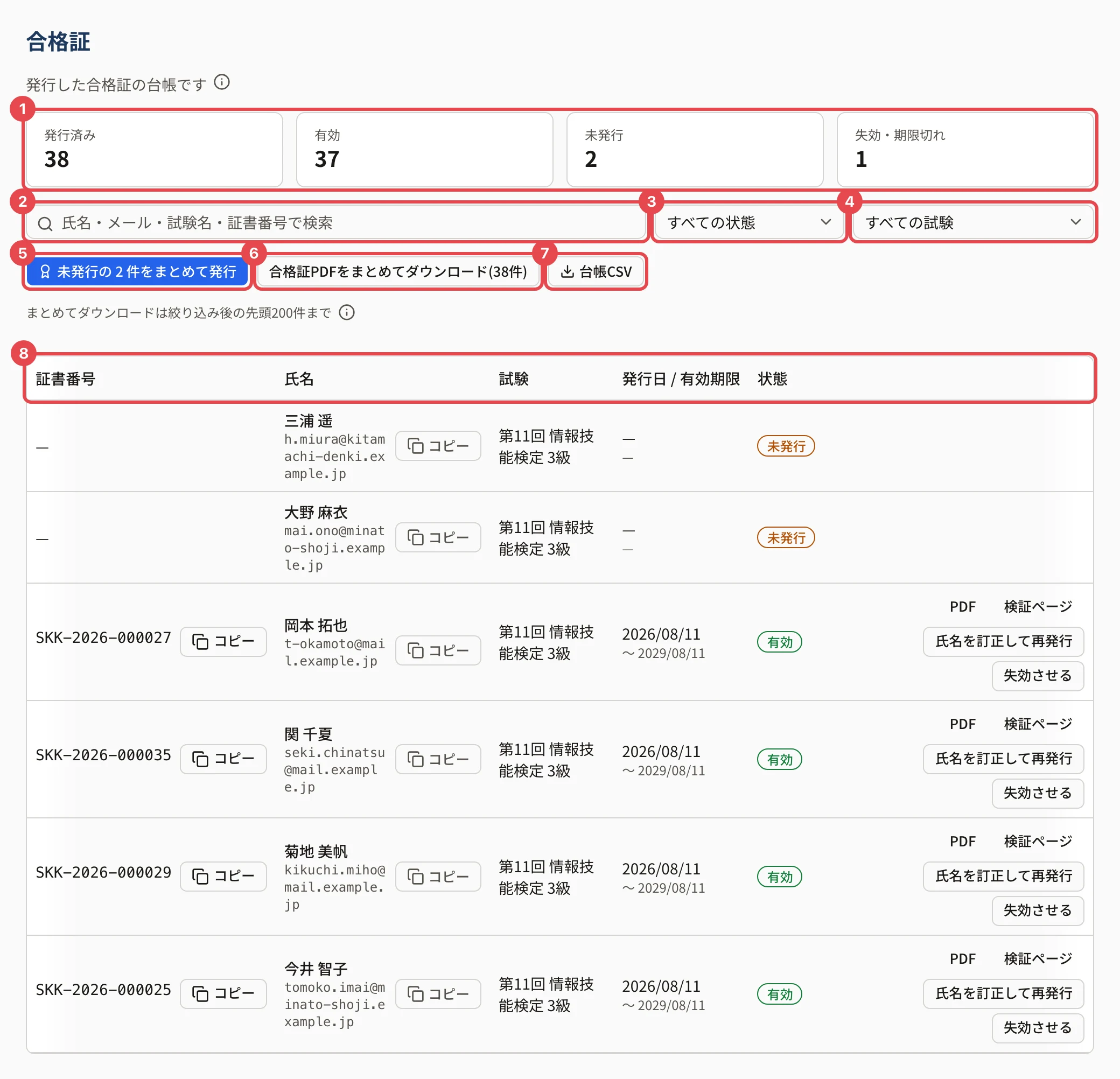The image size is (1120, 1079).
Task: Open 検証ページ for 関 千夏
Action: [x=1038, y=724]
